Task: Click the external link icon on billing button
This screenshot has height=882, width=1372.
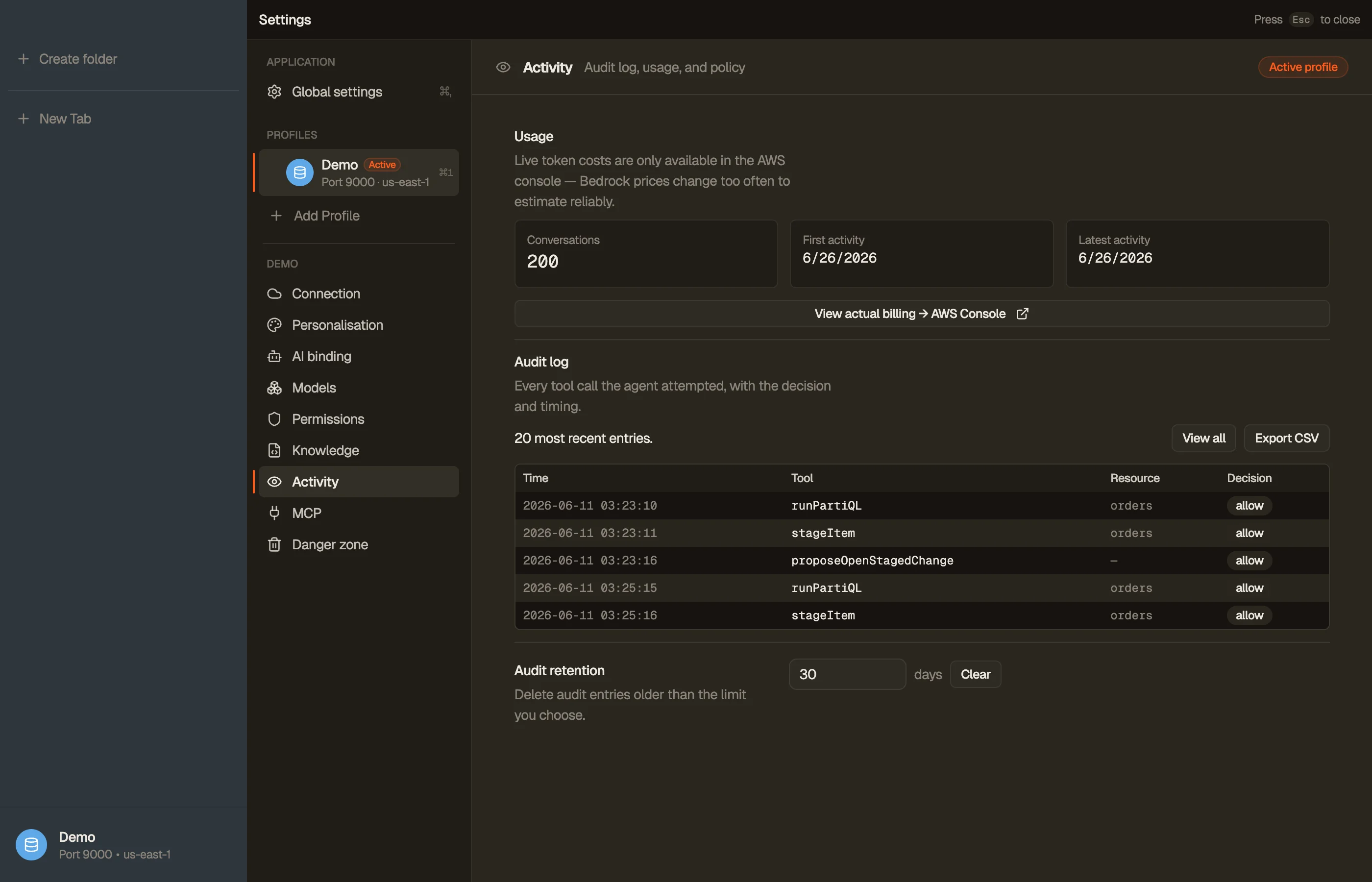Action: pyautogui.click(x=1022, y=314)
